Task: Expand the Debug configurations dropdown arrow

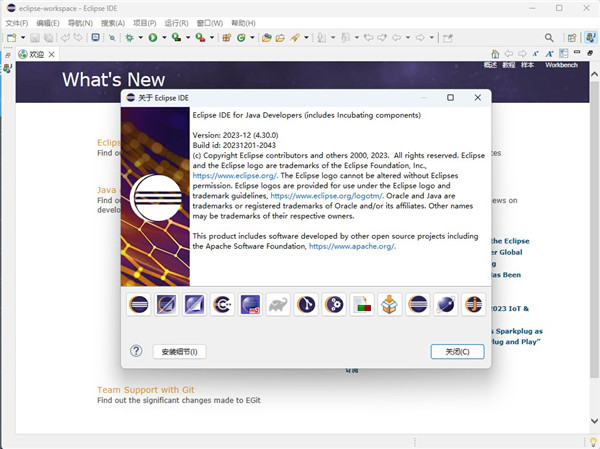Action: (x=140, y=38)
